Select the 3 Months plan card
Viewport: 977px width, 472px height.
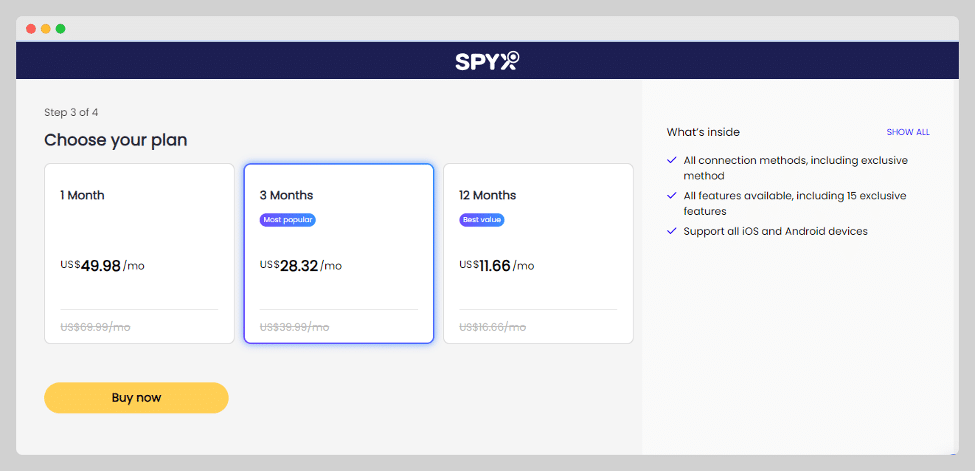coord(338,253)
